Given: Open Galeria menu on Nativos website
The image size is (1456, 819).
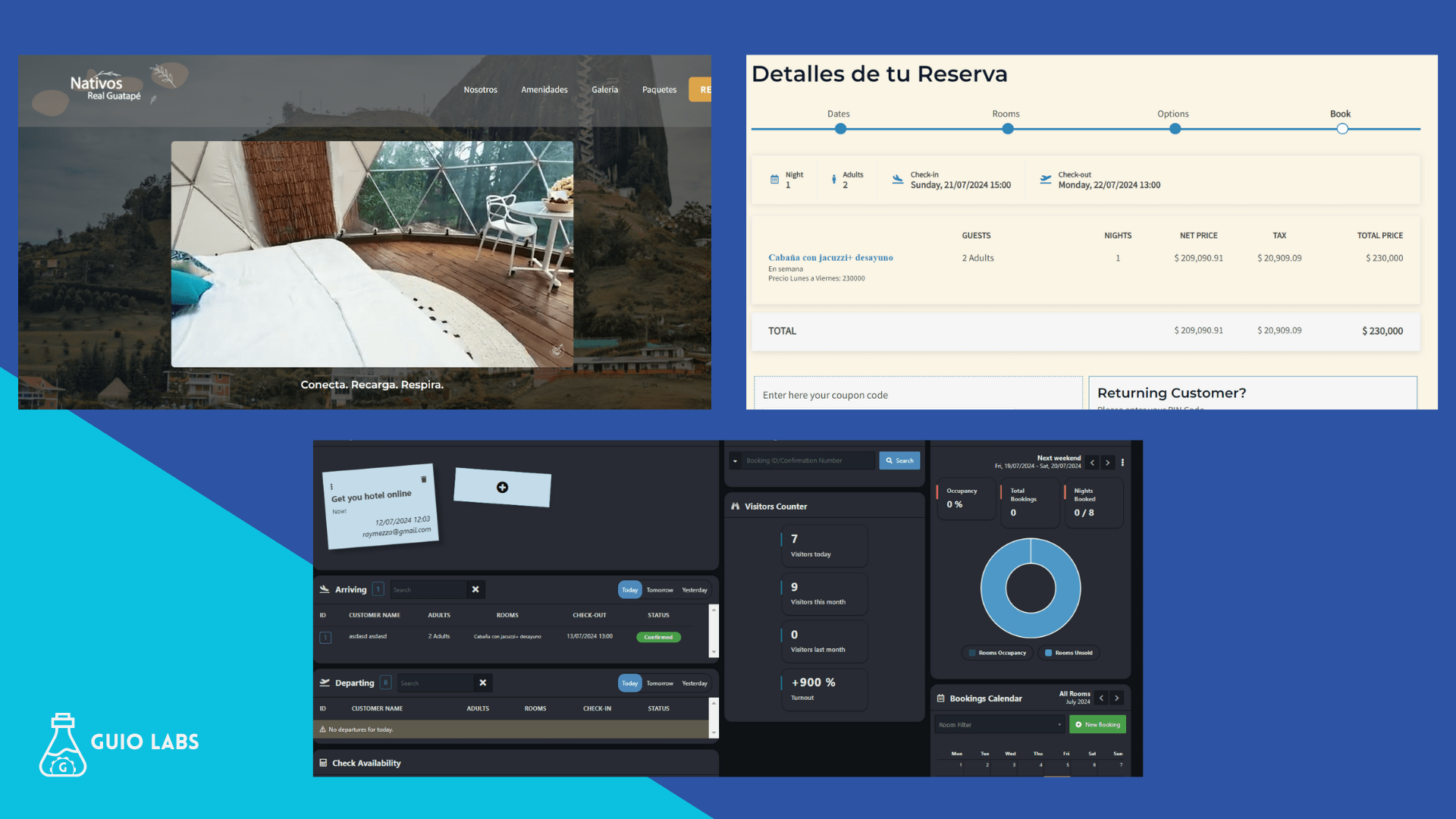Looking at the screenshot, I should coord(605,89).
